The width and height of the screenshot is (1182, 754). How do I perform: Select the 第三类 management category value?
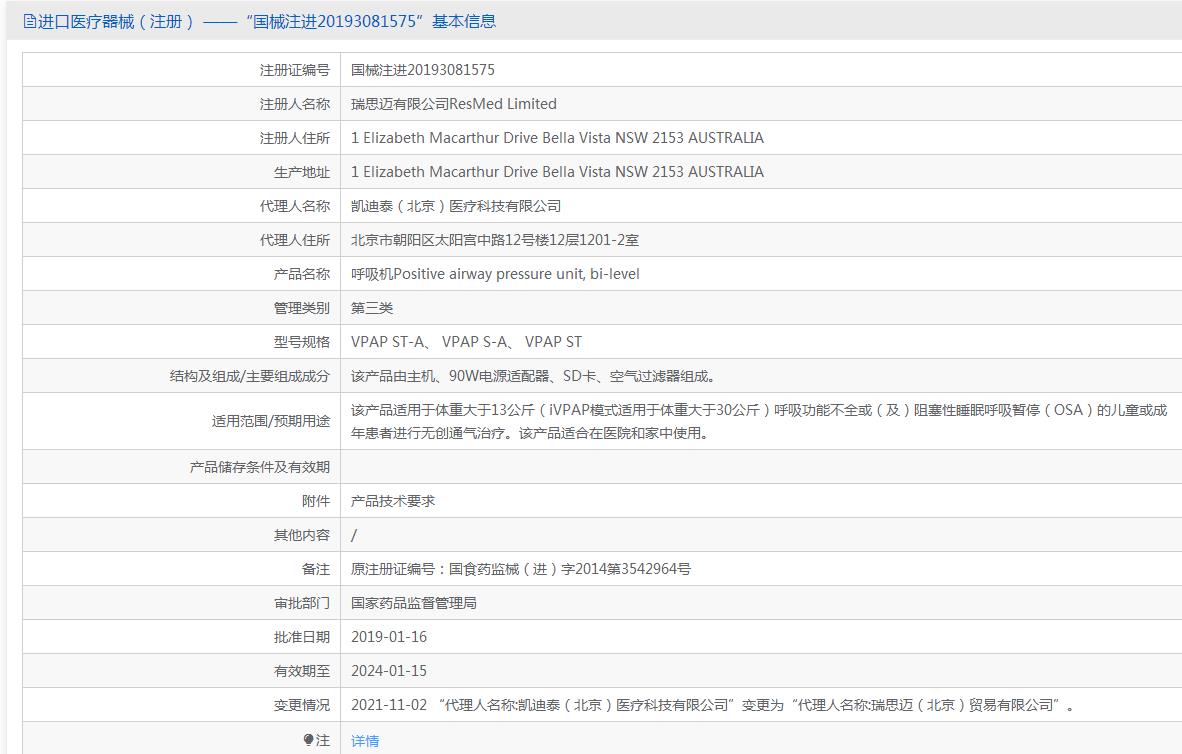coord(372,308)
